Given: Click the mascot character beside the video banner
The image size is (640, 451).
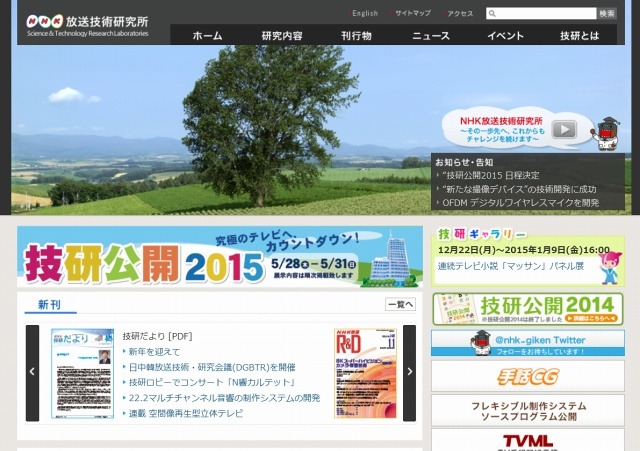Looking at the screenshot, I should click(608, 132).
